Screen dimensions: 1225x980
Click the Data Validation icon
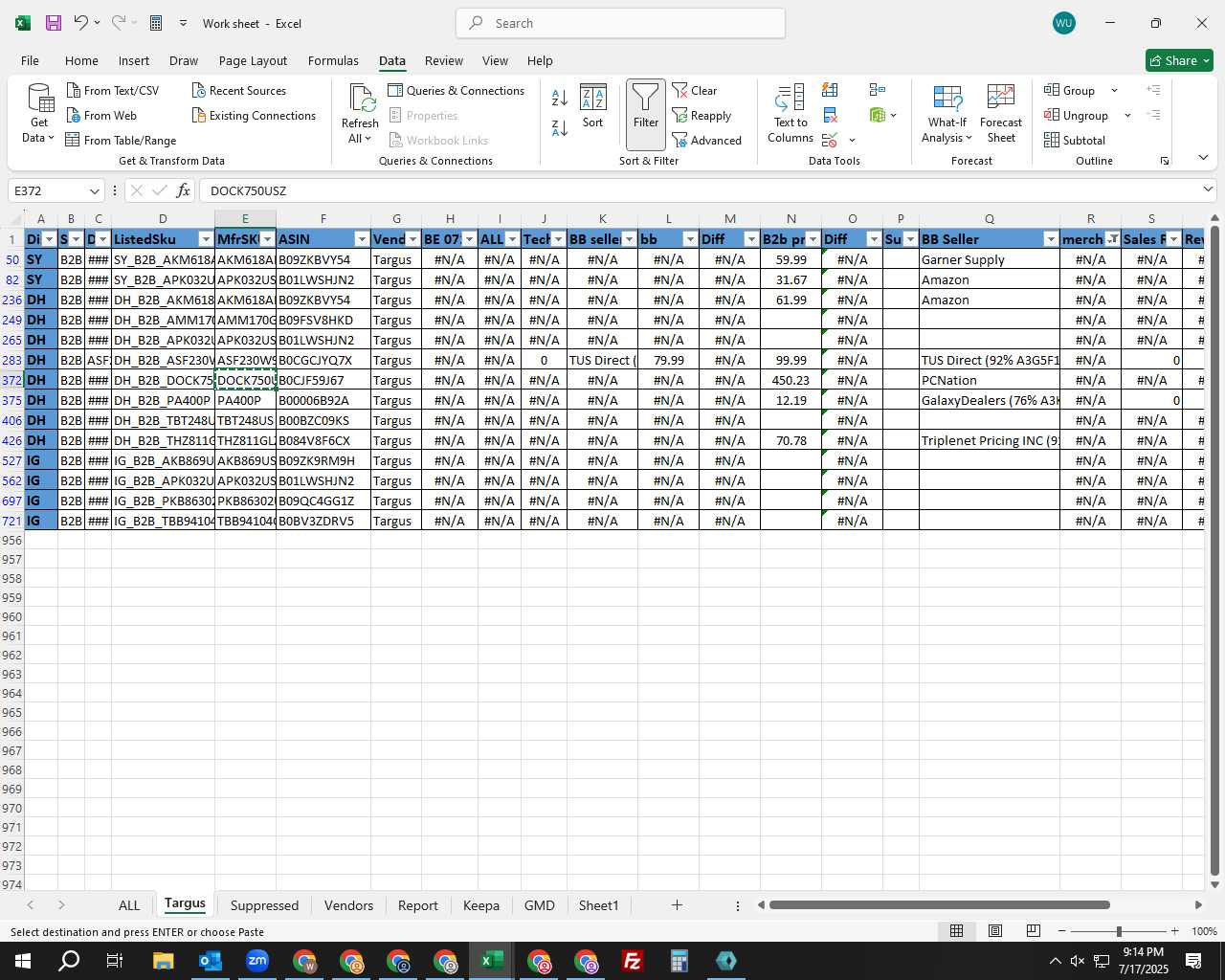click(830, 141)
